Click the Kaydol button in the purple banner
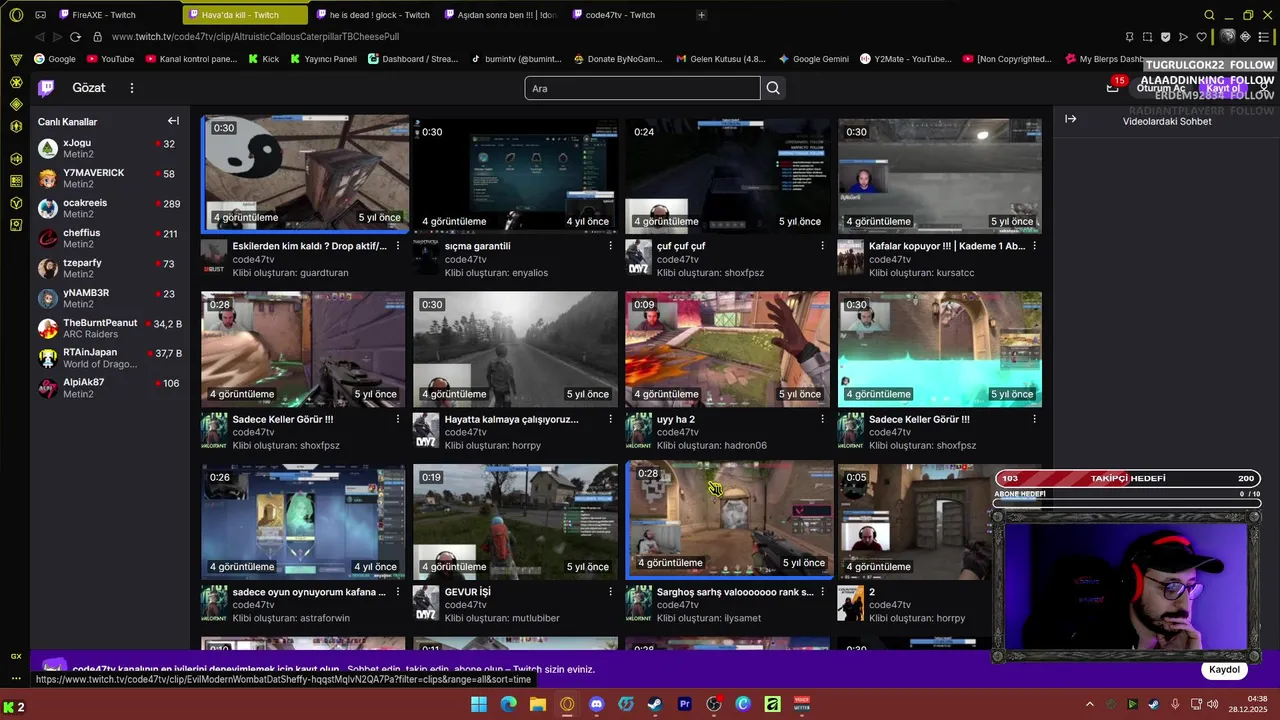The image size is (1280, 720). 1224,670
